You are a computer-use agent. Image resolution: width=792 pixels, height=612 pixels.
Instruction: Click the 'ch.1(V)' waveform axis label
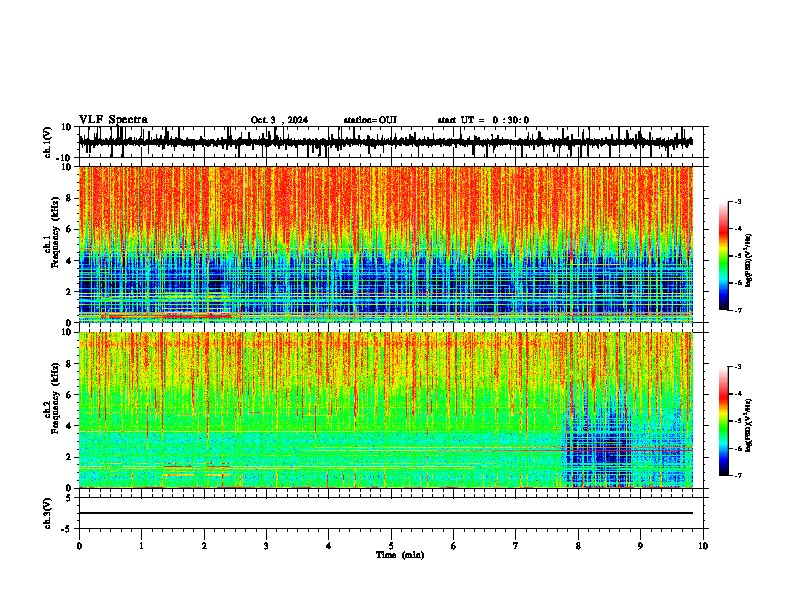48,142
